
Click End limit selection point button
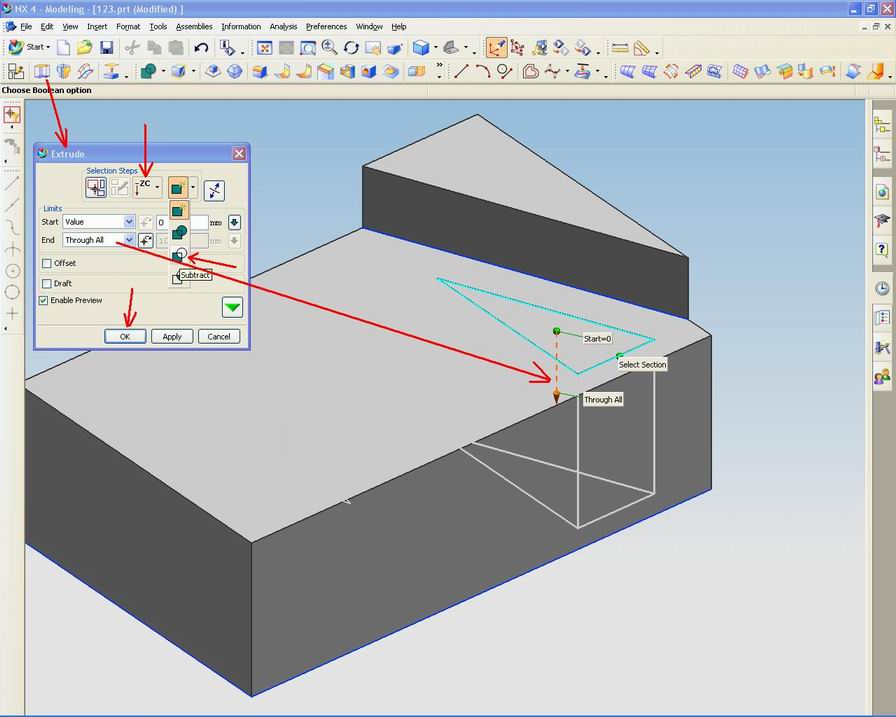coord(146,241)
